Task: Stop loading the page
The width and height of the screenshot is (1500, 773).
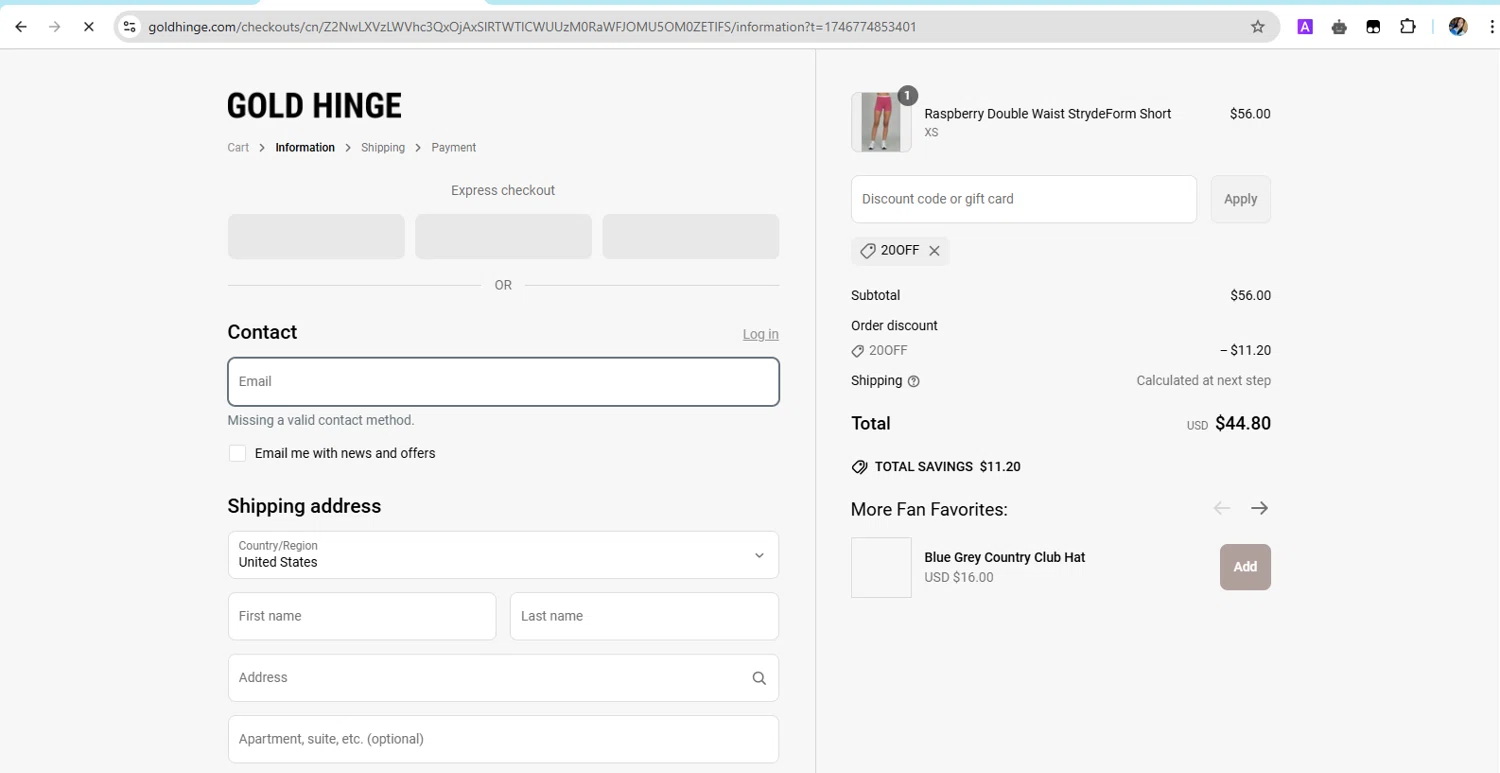Action: (x=88, y=27)
